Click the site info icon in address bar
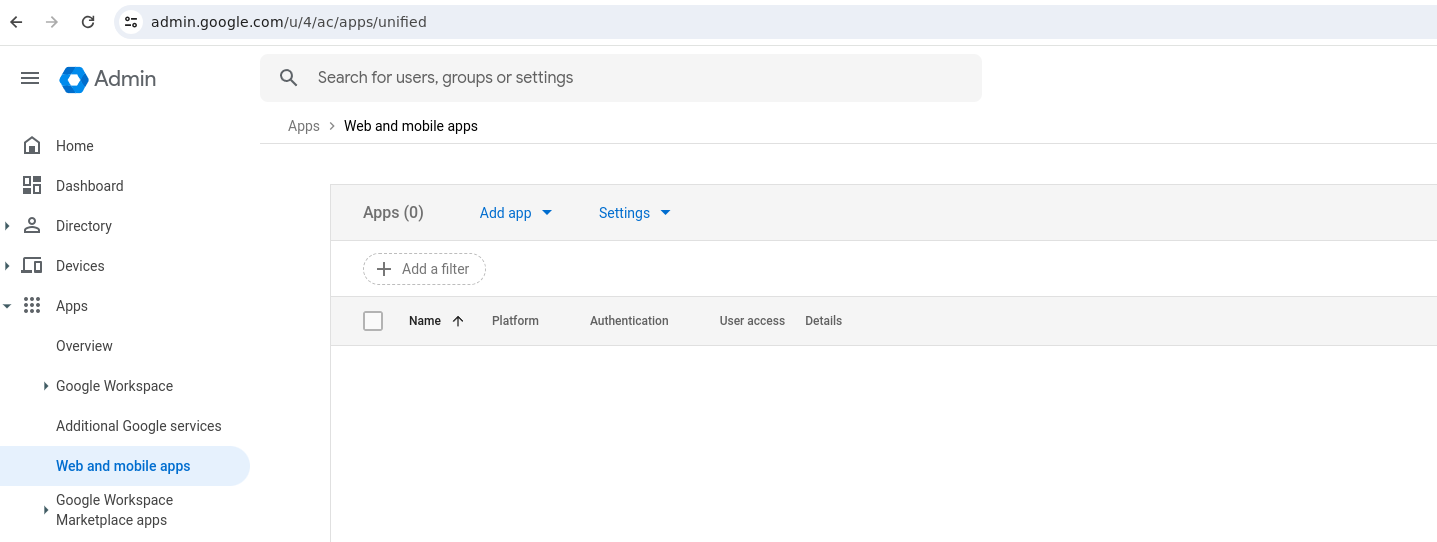Image resolution: width=1437 pixels, height=542 pixels. coord(131,22)
